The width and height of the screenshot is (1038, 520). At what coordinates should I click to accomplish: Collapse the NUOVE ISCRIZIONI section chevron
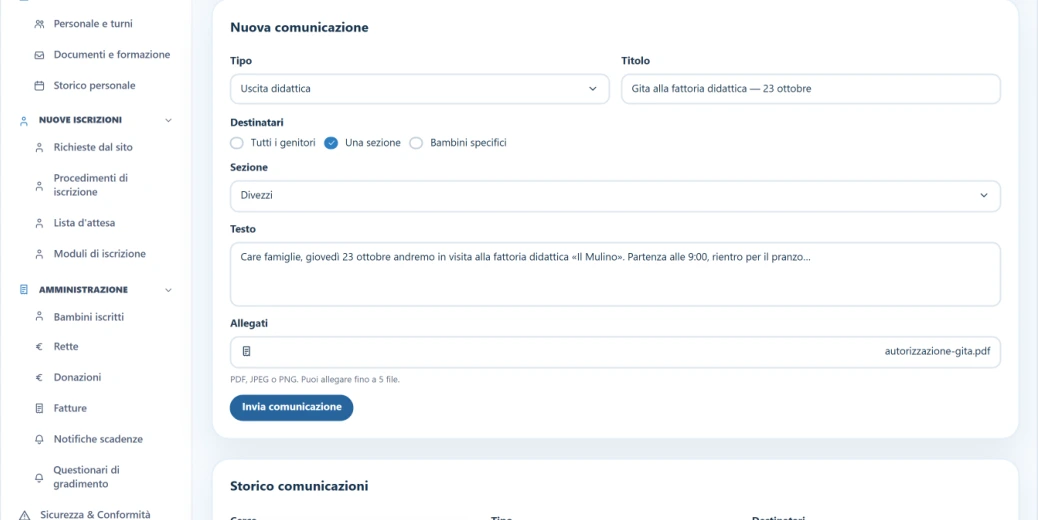pyautogui.click(x=168, y=120)
